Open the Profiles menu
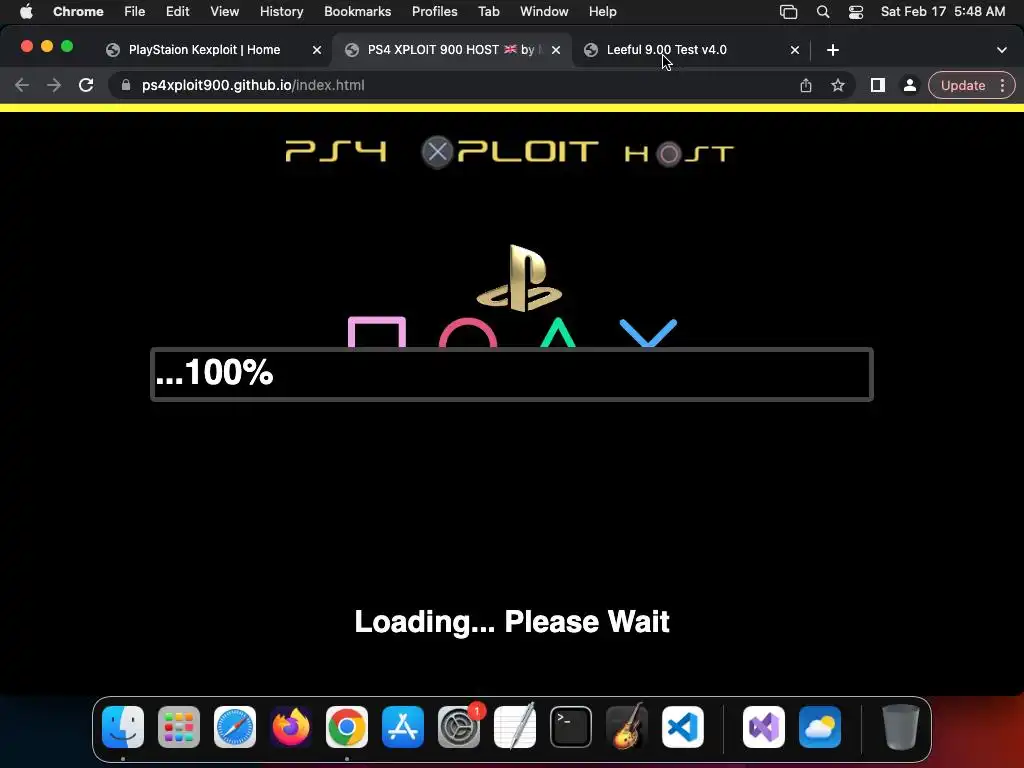 coord(434,11)
